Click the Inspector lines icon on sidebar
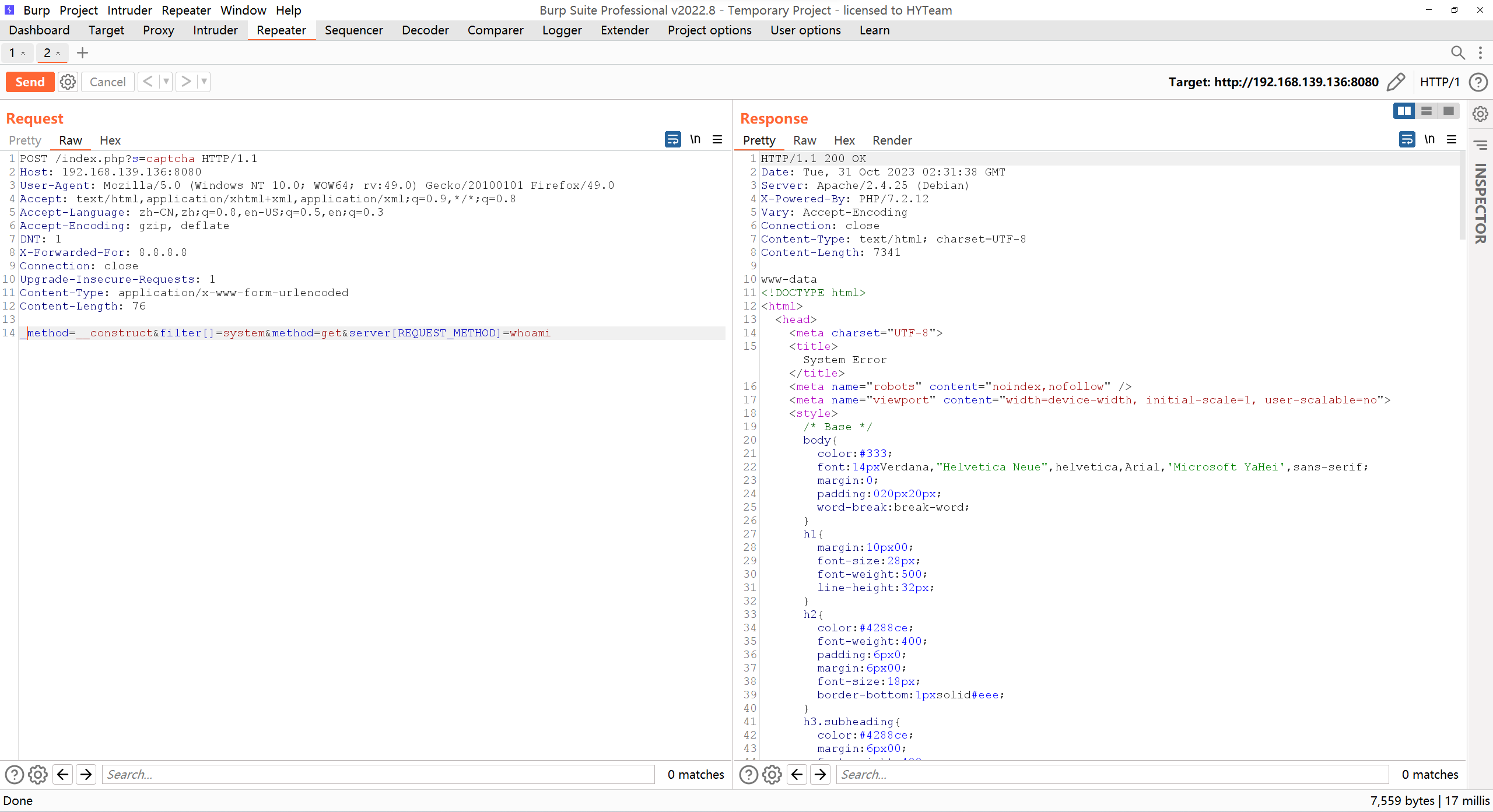1493x812 pixels. click(1480, 145)
